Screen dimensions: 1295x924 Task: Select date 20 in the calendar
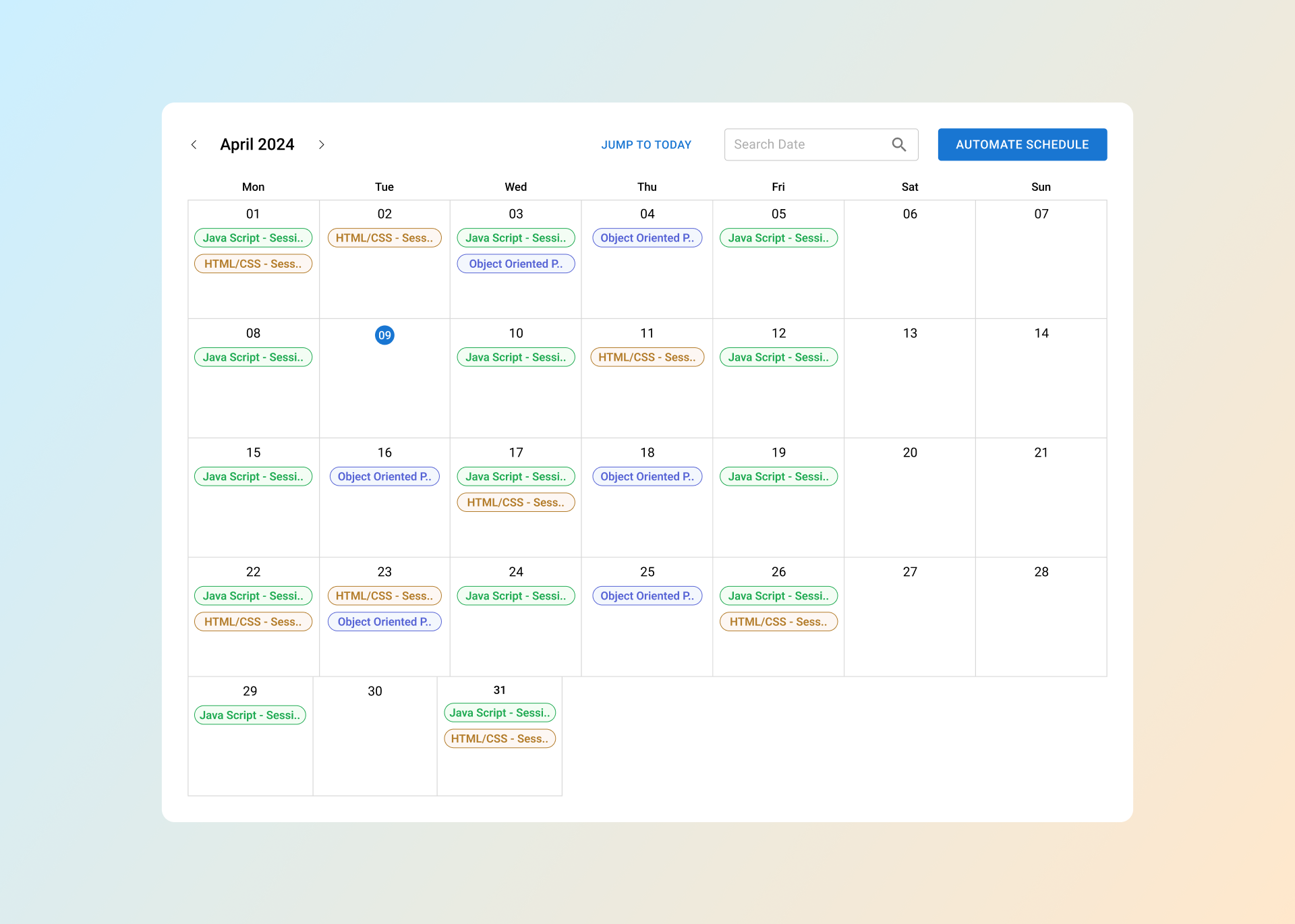(910, 453)
